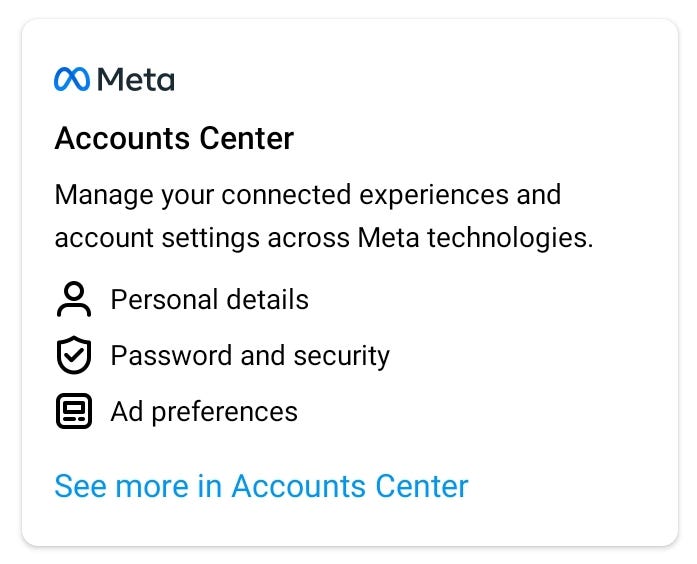Viewport: 697px width, 564px height.
Task: Click 'See more' at the link start
Action: click(121, 486)
